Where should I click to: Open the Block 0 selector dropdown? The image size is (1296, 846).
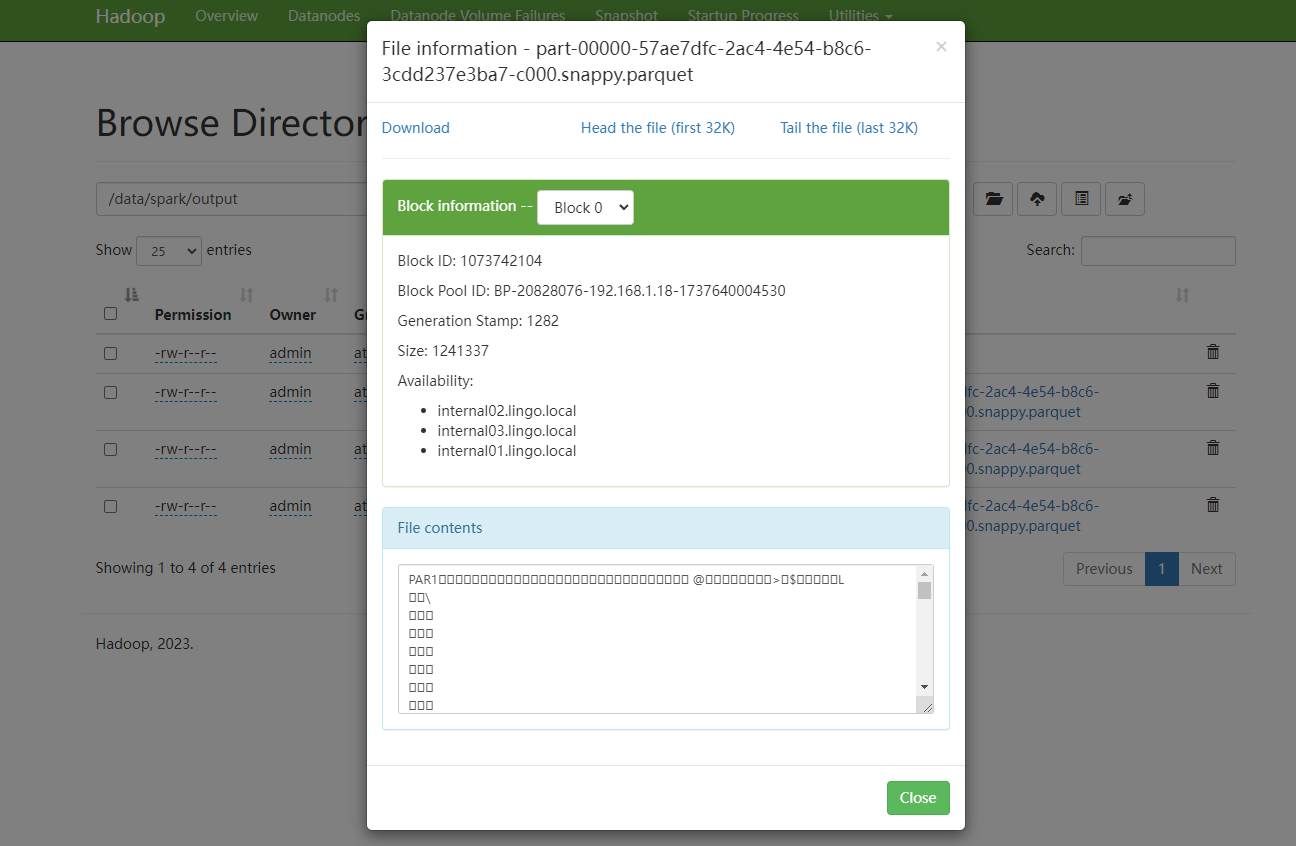(585, 208)
